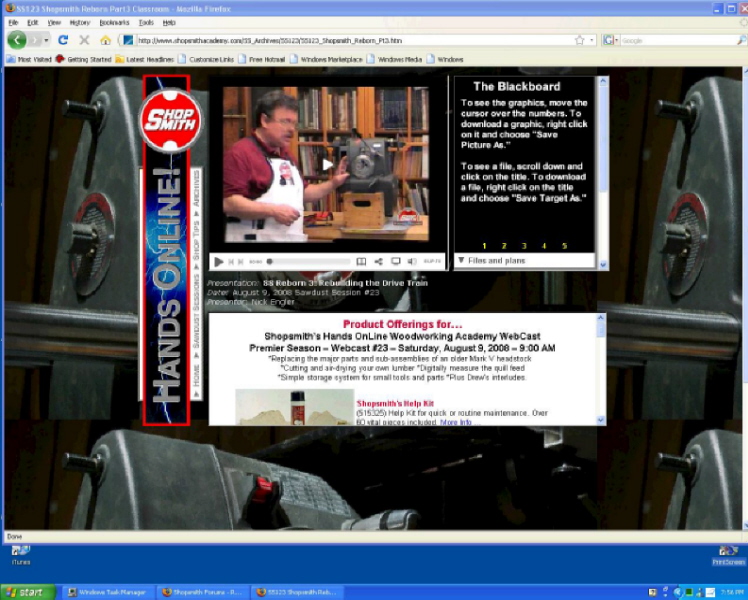The height and width of the screenshot is (600, 748).
Task: Switch to Windows Task Manager taskbar button
Action: click(x=107, y=592)
